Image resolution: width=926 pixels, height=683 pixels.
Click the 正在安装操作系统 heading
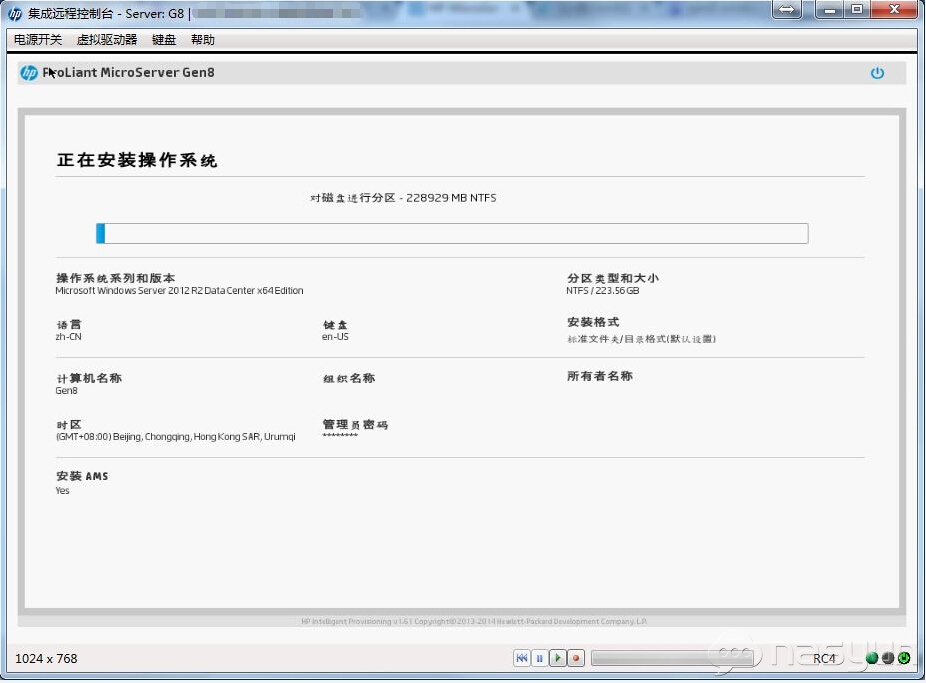click(x=137, y=160)
